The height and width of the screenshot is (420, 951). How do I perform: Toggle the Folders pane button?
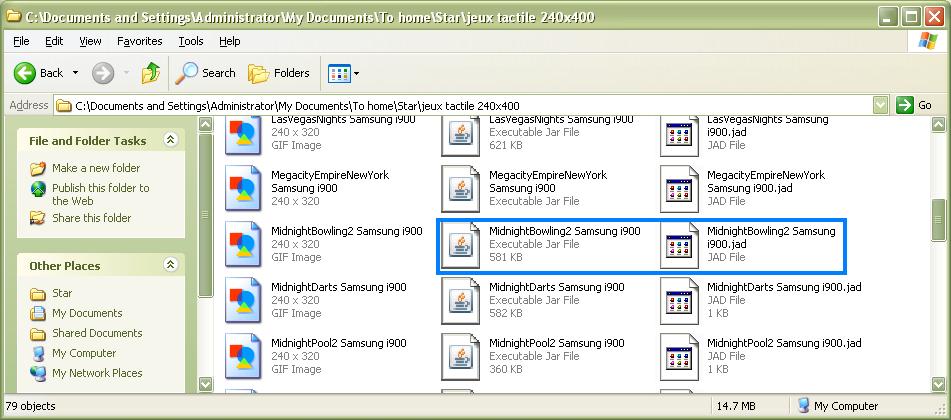[279, 73]
